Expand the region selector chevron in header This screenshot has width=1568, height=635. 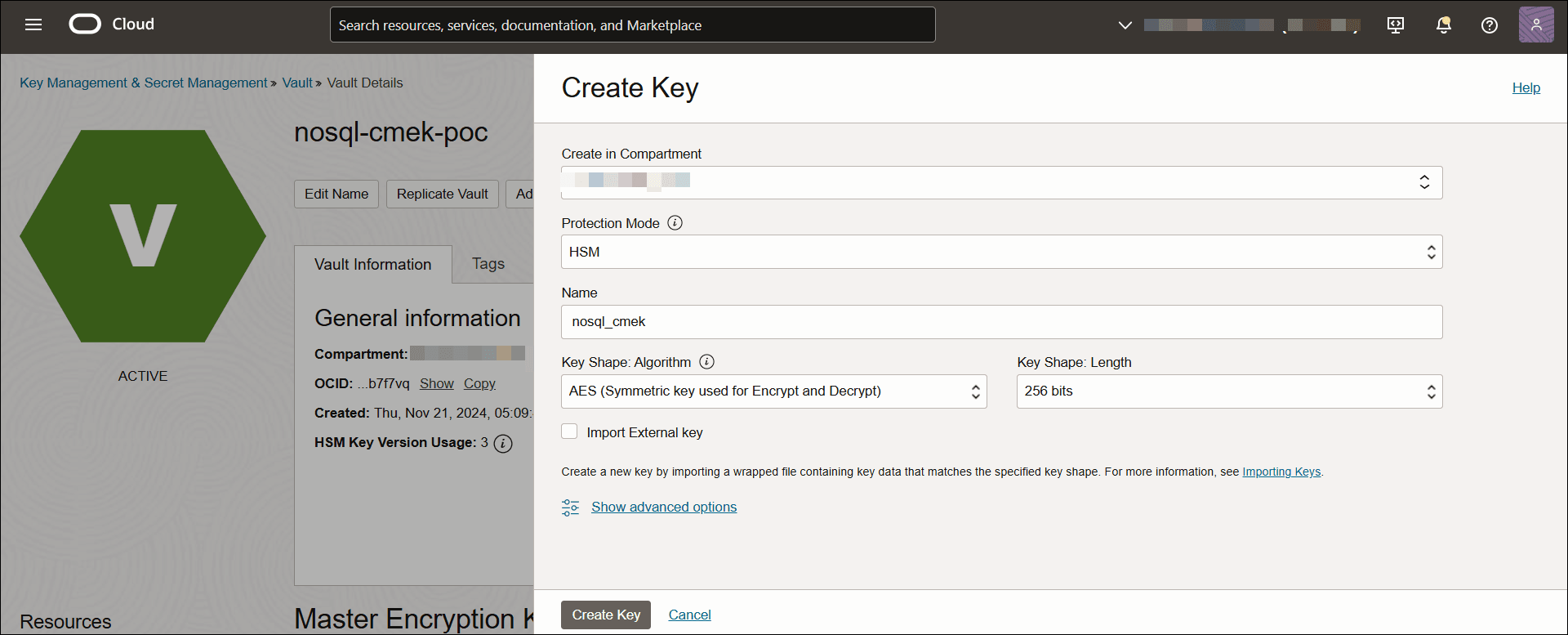(1125, 25)
